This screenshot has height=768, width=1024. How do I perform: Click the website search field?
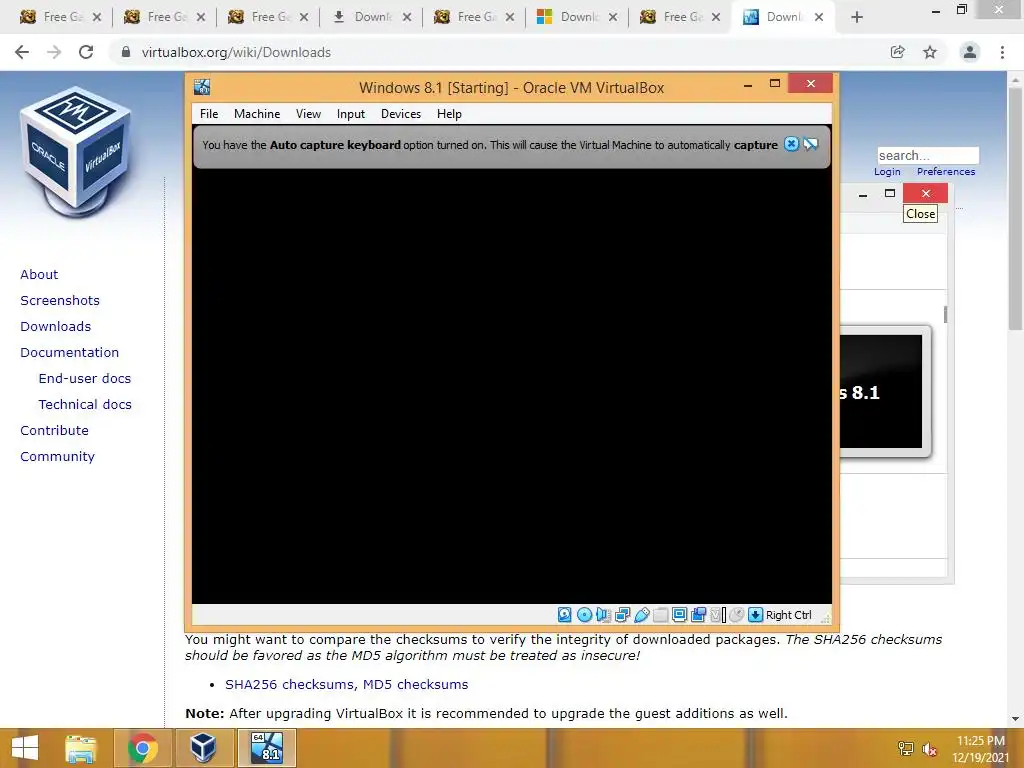[x=928, y=155]
